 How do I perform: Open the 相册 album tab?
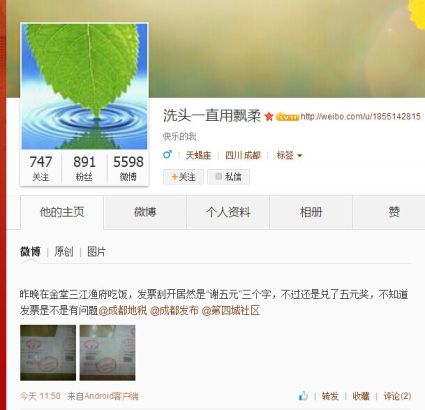311,212
